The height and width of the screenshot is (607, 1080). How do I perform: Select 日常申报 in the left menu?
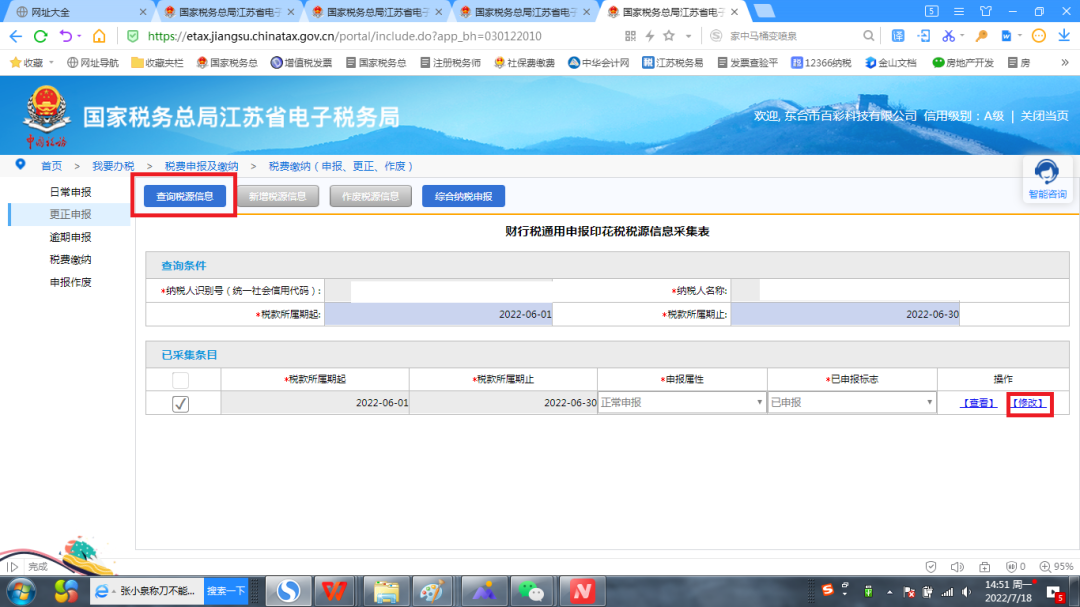70,192
